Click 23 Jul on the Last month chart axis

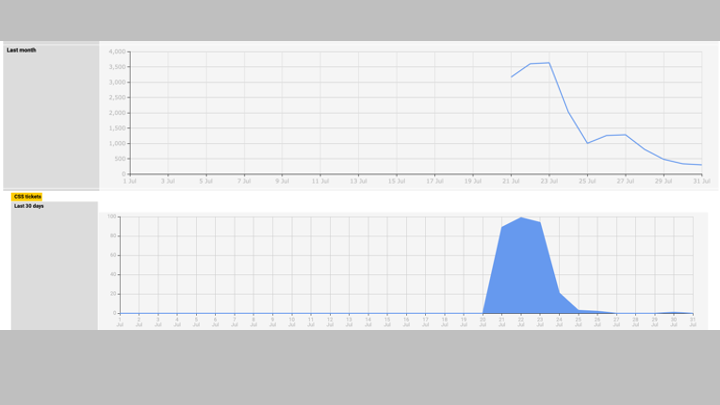(549, 181)
